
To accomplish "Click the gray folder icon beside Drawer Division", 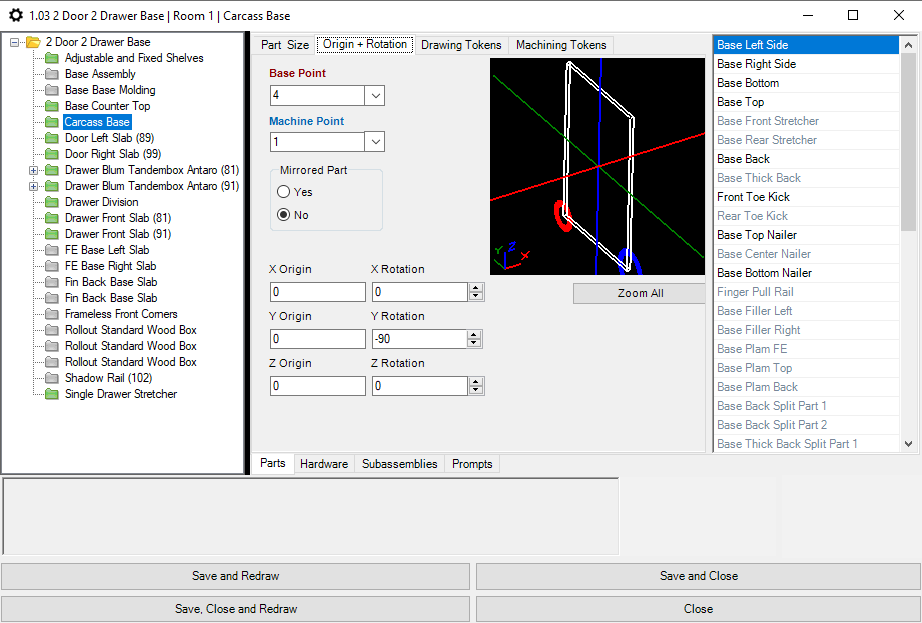I will pos(52,202).
